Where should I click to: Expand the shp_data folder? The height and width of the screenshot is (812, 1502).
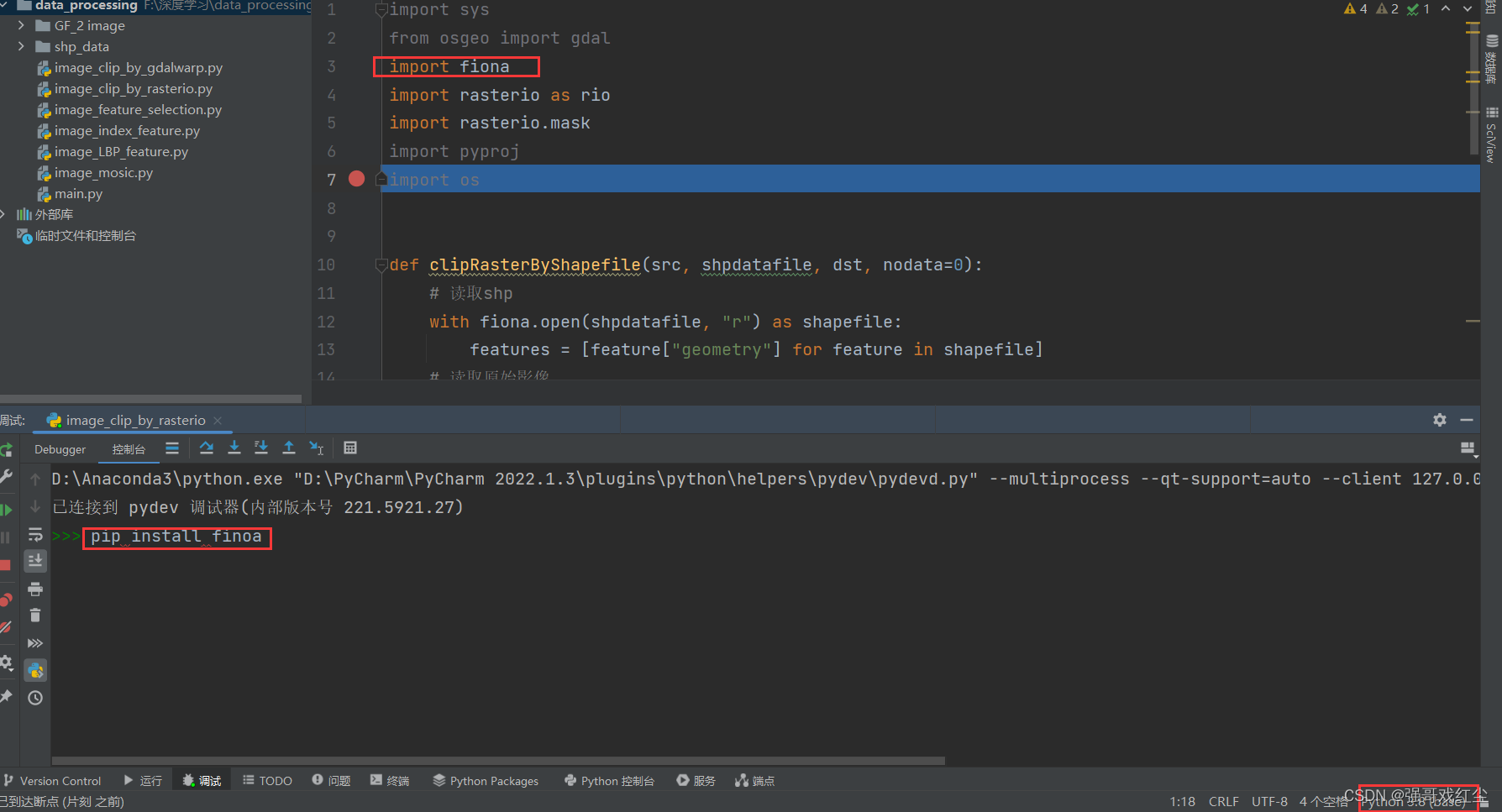pyautogui.click(x=20, y=46)
